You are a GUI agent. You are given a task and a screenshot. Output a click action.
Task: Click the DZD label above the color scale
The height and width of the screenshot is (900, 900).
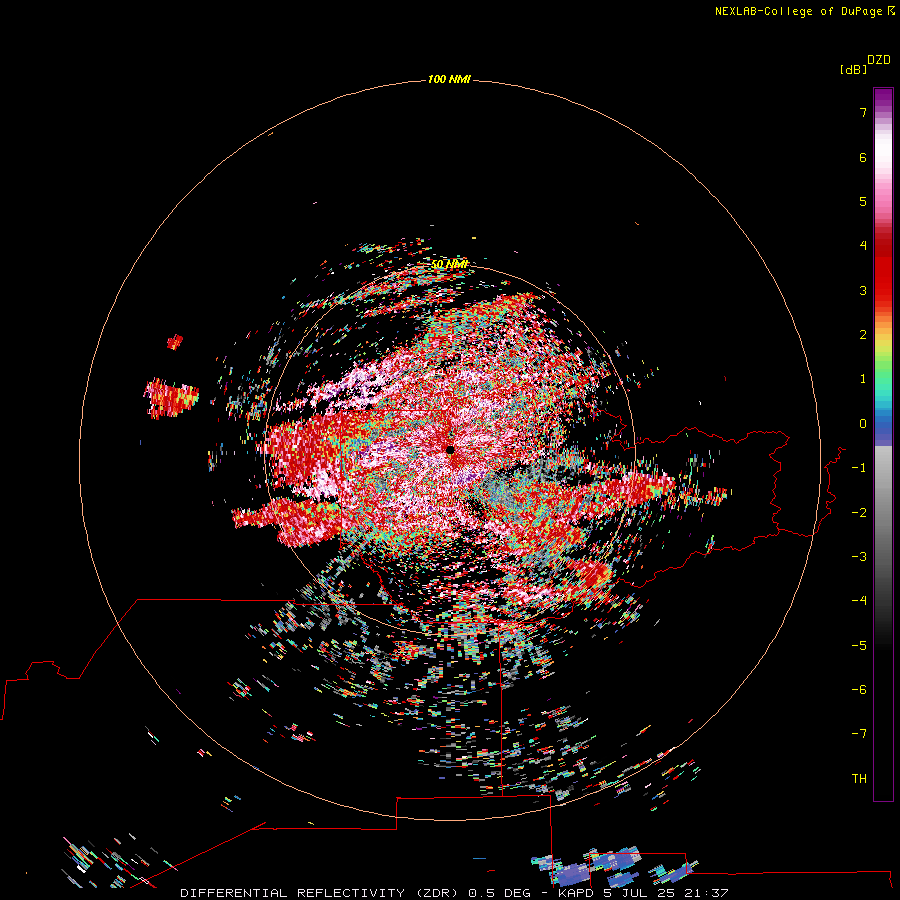879,60
